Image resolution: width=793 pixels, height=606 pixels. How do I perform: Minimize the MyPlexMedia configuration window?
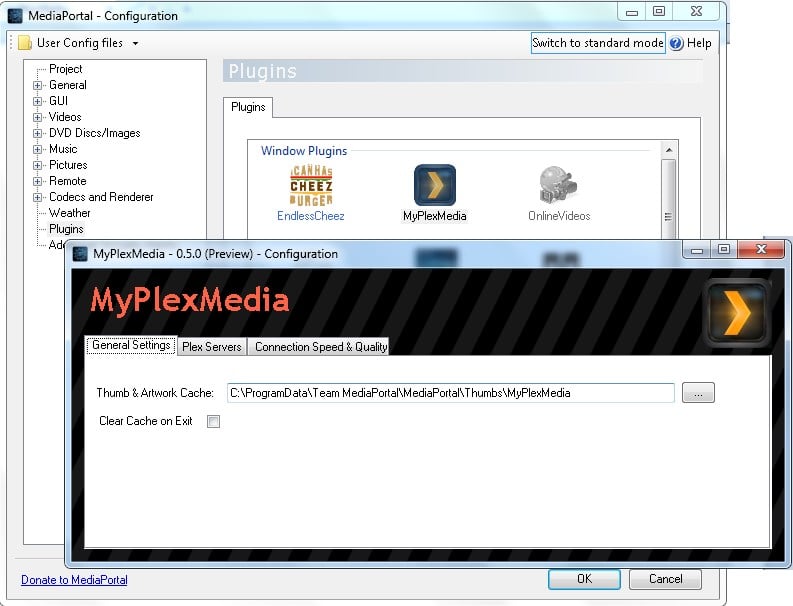[x=696, y=249]
